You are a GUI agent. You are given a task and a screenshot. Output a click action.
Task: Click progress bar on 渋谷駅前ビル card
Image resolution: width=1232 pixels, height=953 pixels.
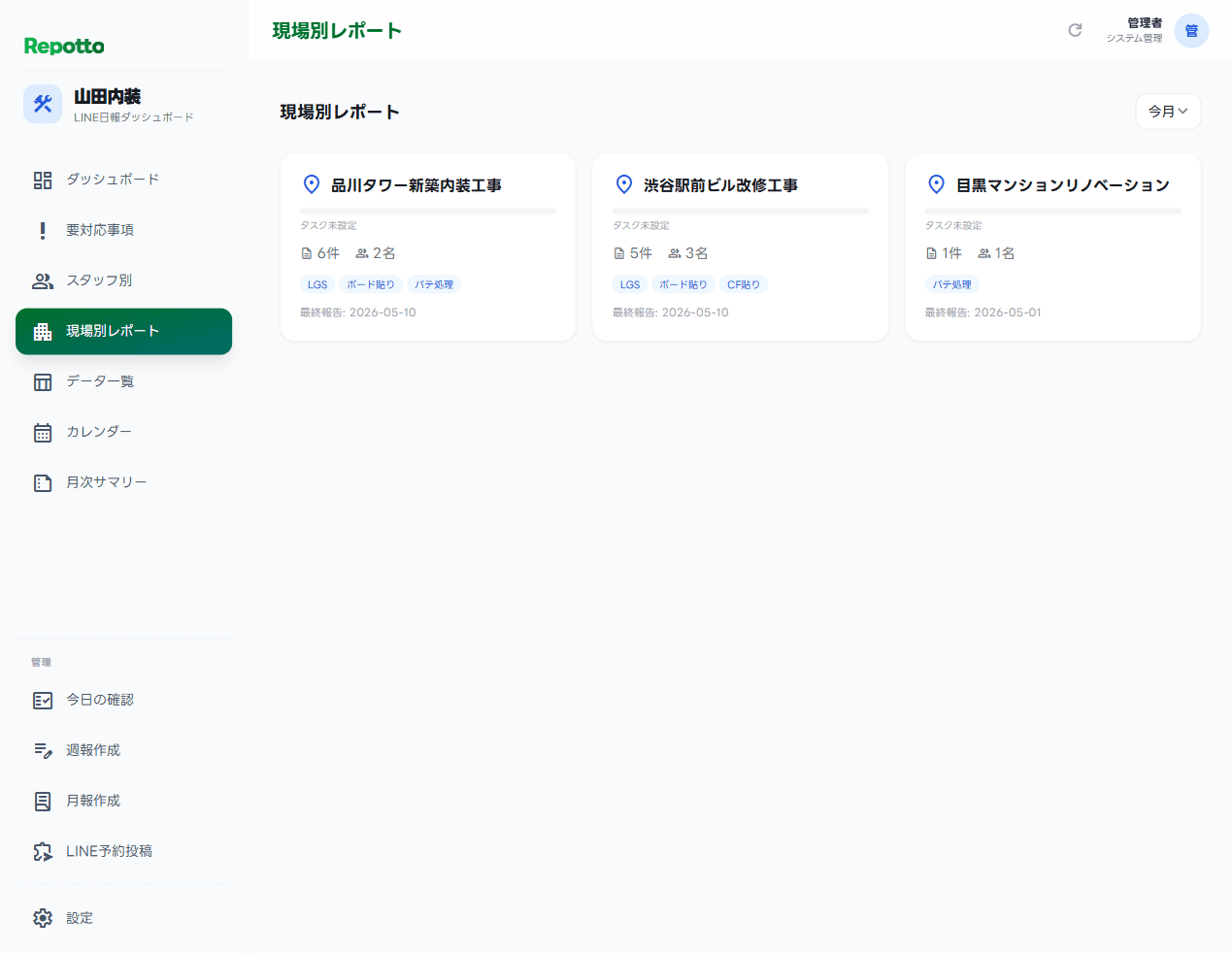741,211
